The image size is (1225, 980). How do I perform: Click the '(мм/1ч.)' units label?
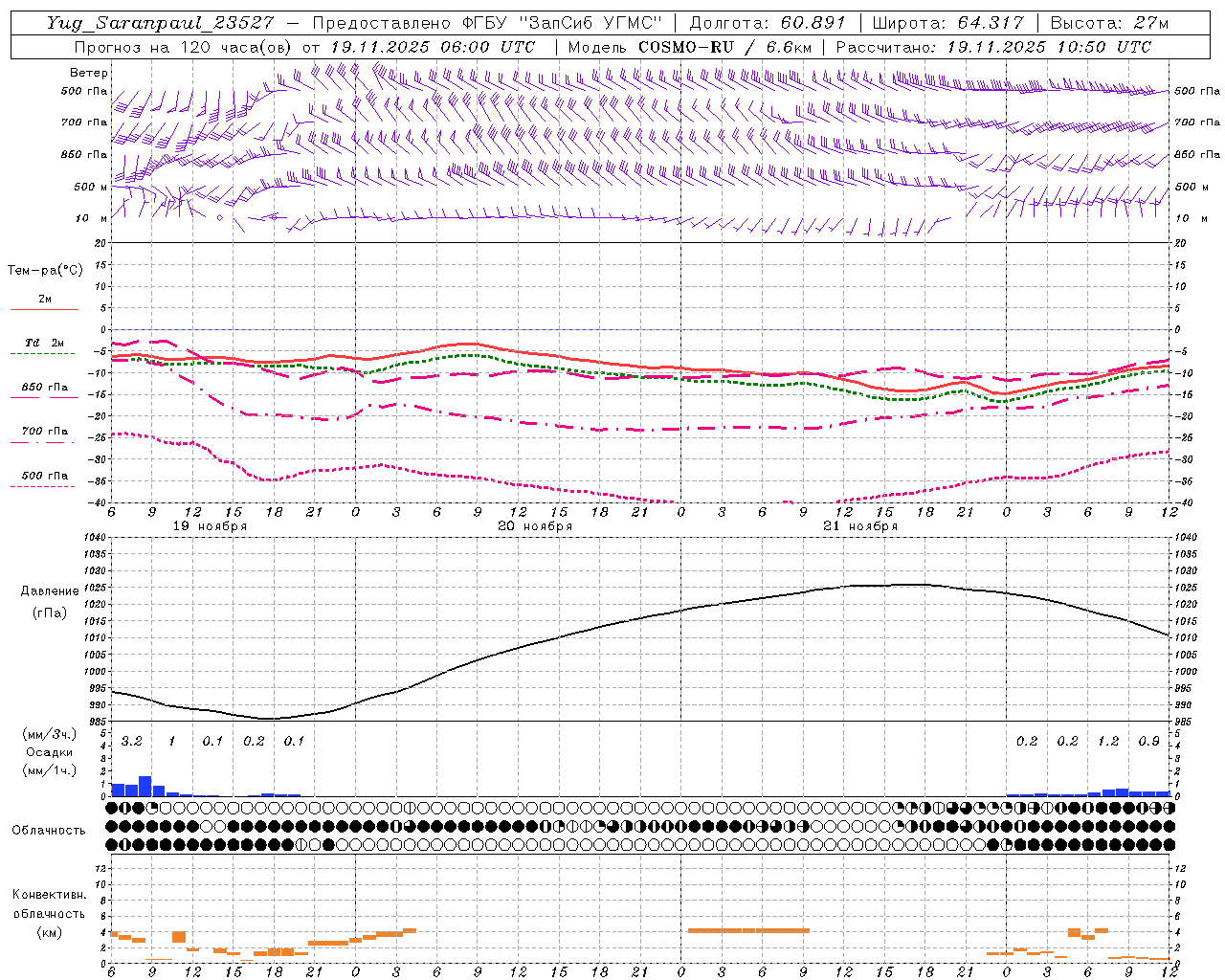coord(49,770)
